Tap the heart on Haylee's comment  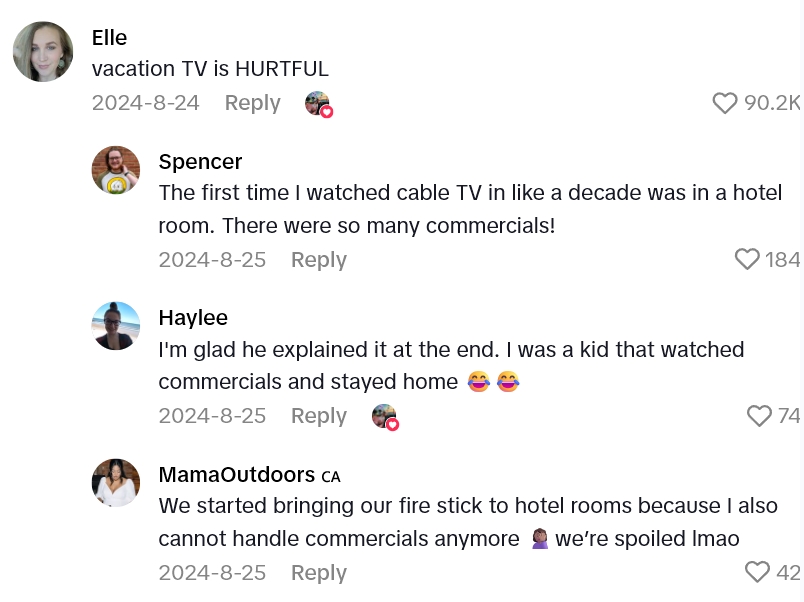point(760,416)
